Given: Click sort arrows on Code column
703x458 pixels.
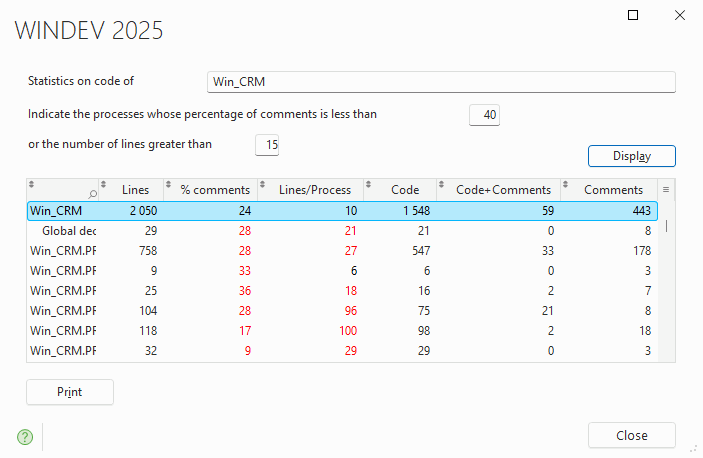Looking at the screenshot, I should 369,184.
